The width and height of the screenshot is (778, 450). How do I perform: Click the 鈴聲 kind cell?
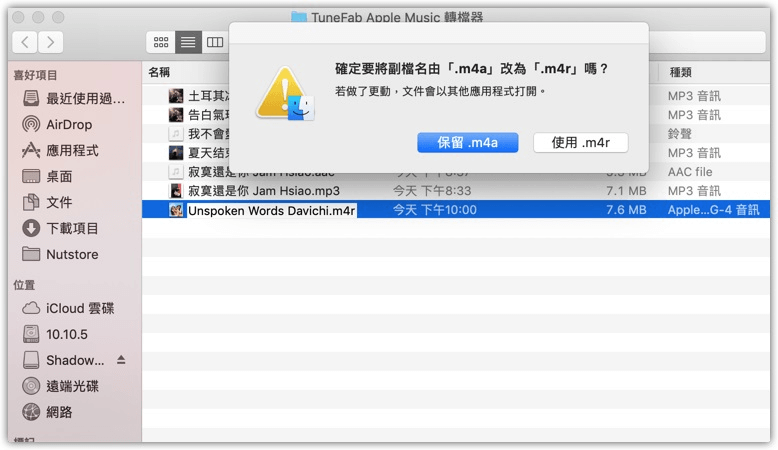tap(679, 133)
